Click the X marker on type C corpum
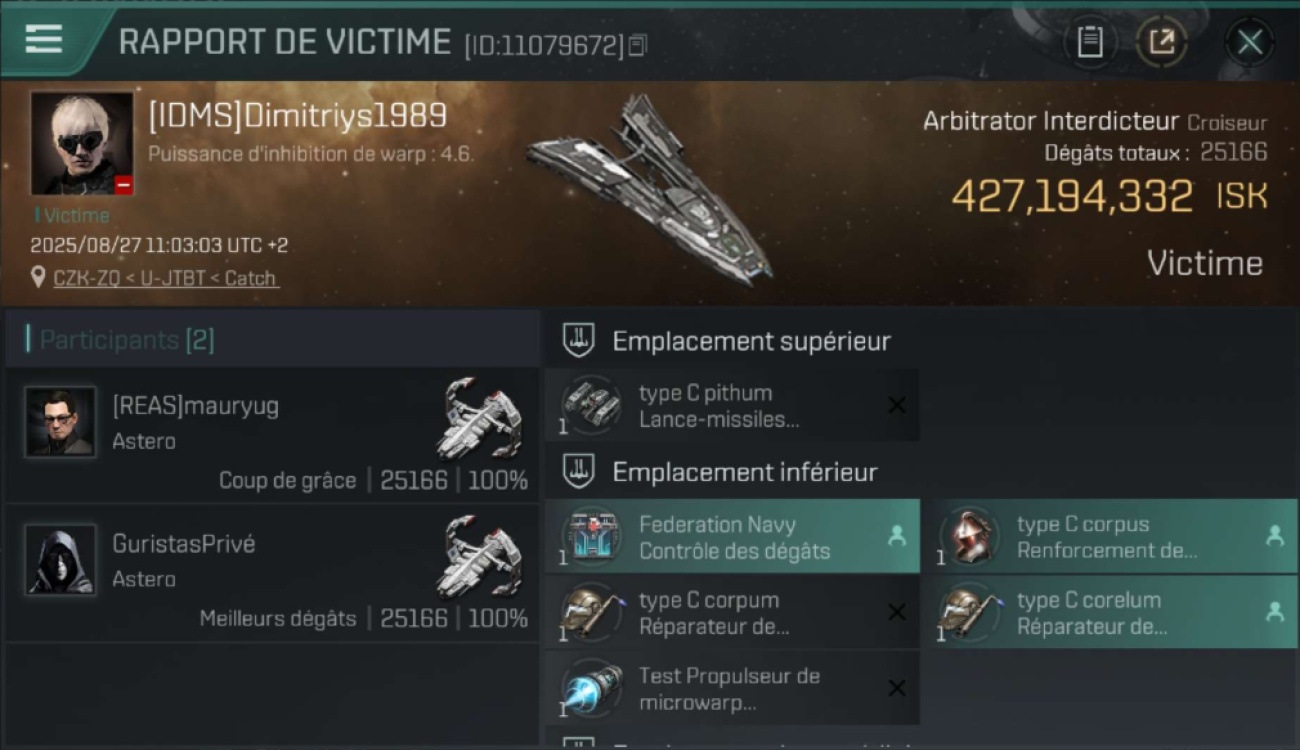Image resolution: width=1300 pixels, height=750 pixels. tap(897, 612)
